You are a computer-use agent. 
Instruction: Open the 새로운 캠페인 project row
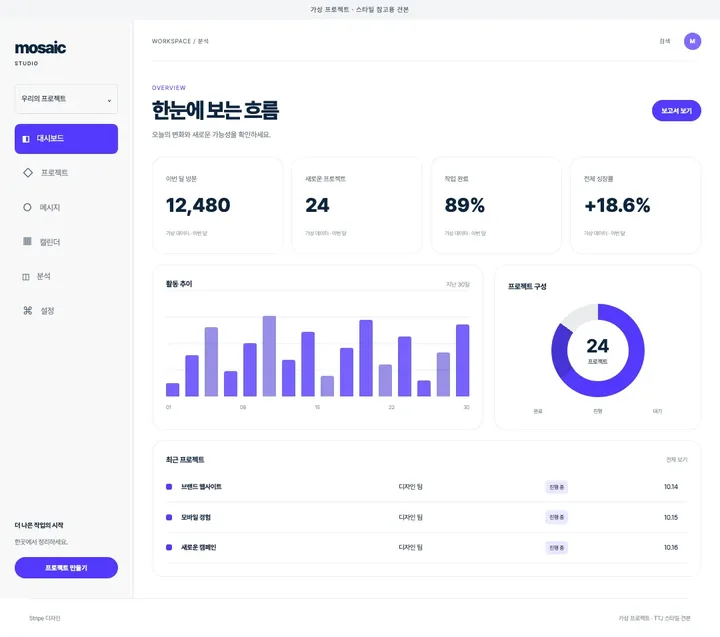(427, 547)
